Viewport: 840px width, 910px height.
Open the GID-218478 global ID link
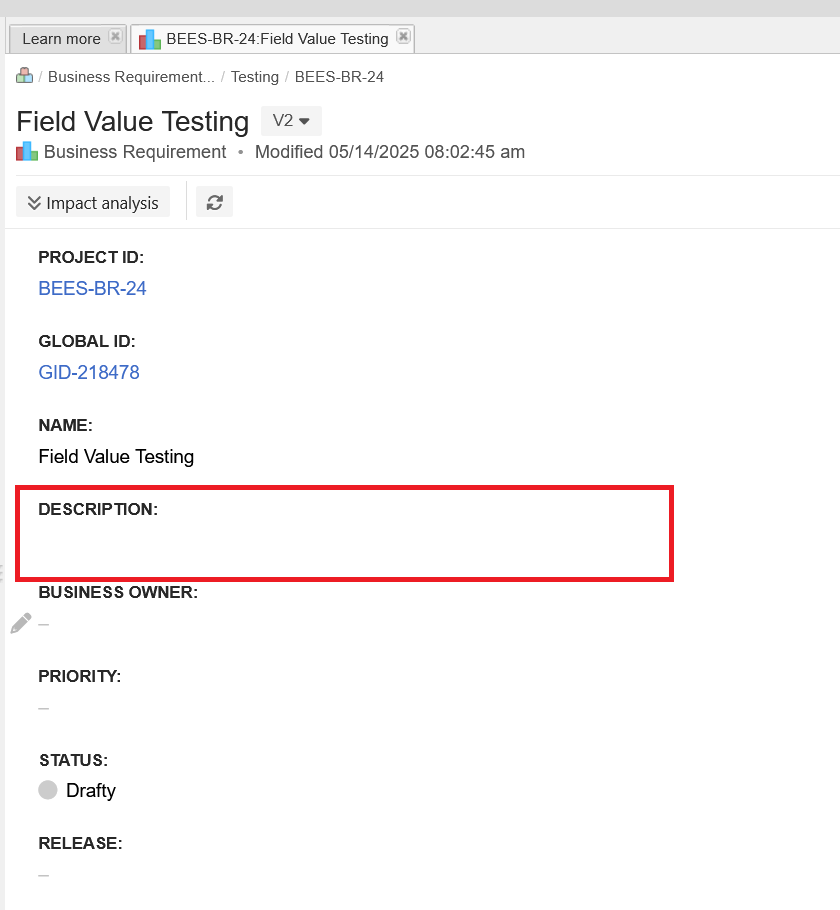pos(89,372)
